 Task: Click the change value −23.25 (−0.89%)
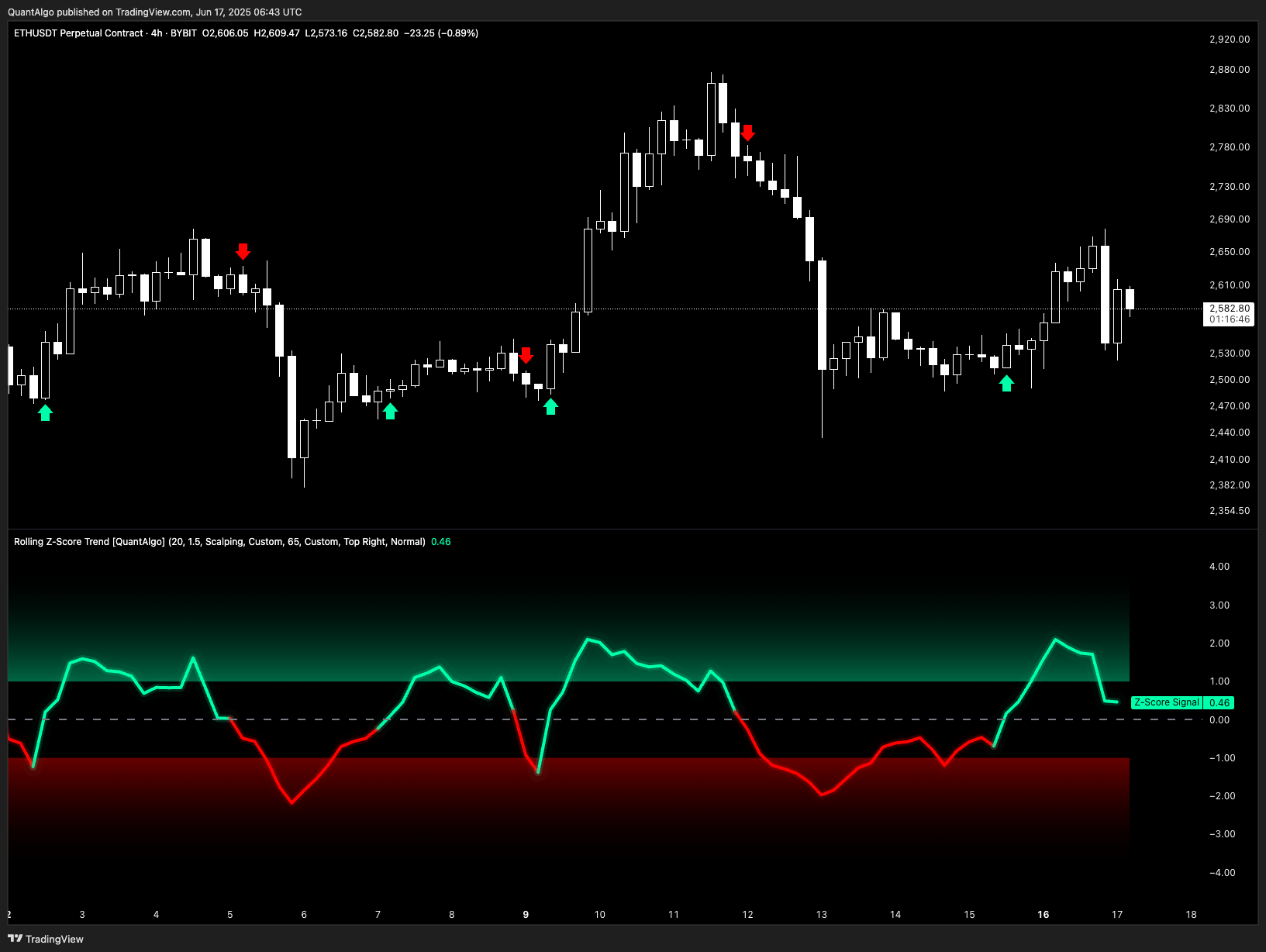coord(441,33)
